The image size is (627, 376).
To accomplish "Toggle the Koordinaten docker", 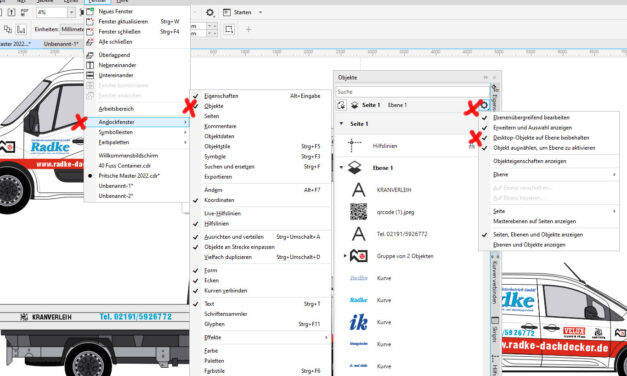I will pos(219,200).
